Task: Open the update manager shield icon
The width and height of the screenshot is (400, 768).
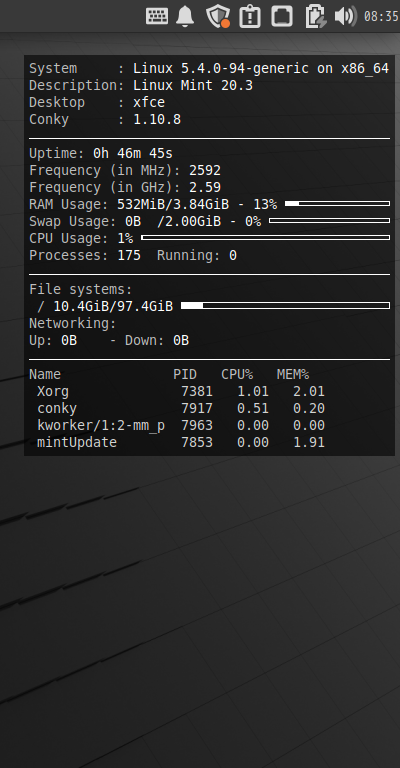Action: tap(217, 16)
